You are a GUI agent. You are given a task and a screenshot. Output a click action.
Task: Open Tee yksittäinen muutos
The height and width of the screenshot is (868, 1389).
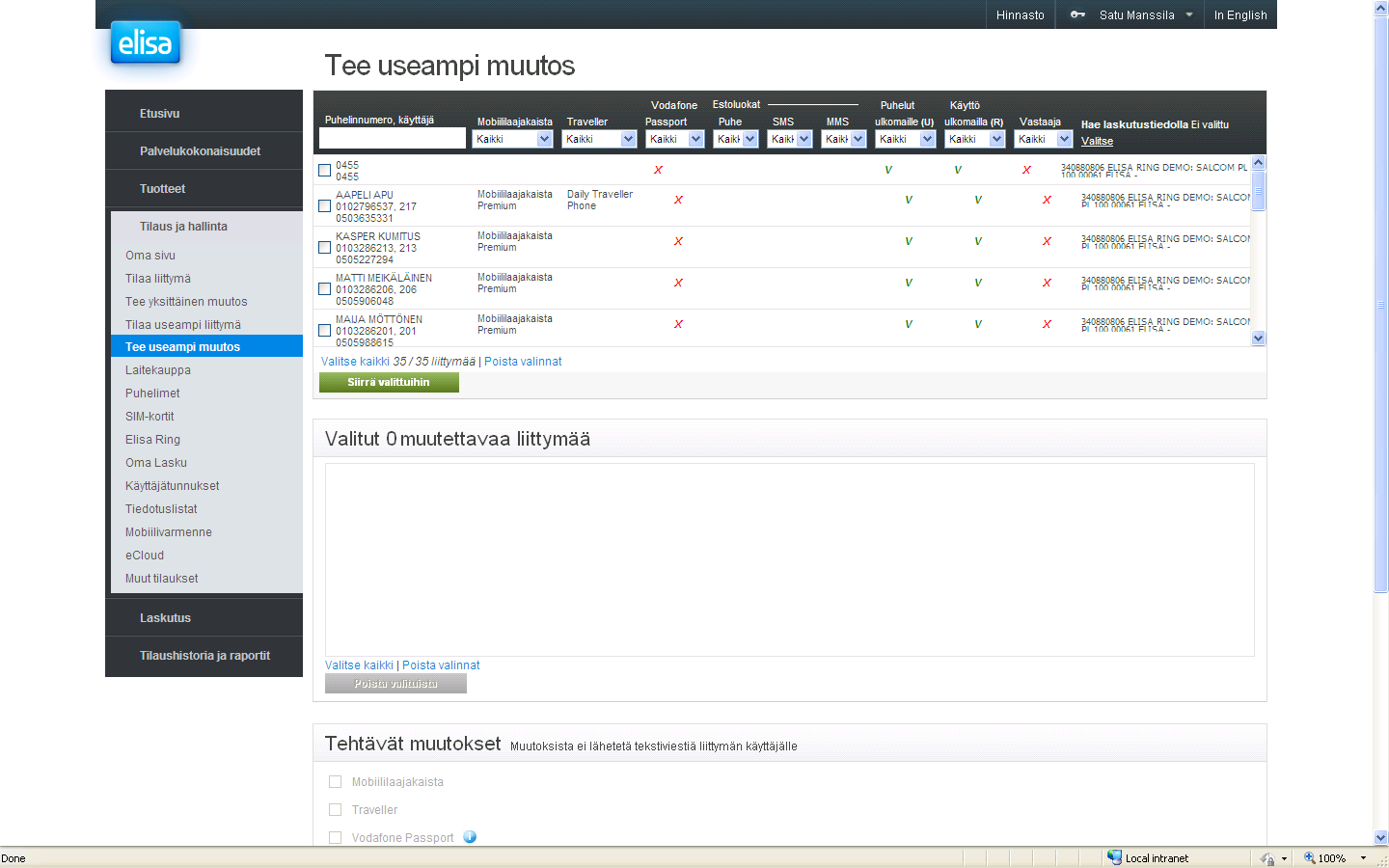(x=186, y=302)
